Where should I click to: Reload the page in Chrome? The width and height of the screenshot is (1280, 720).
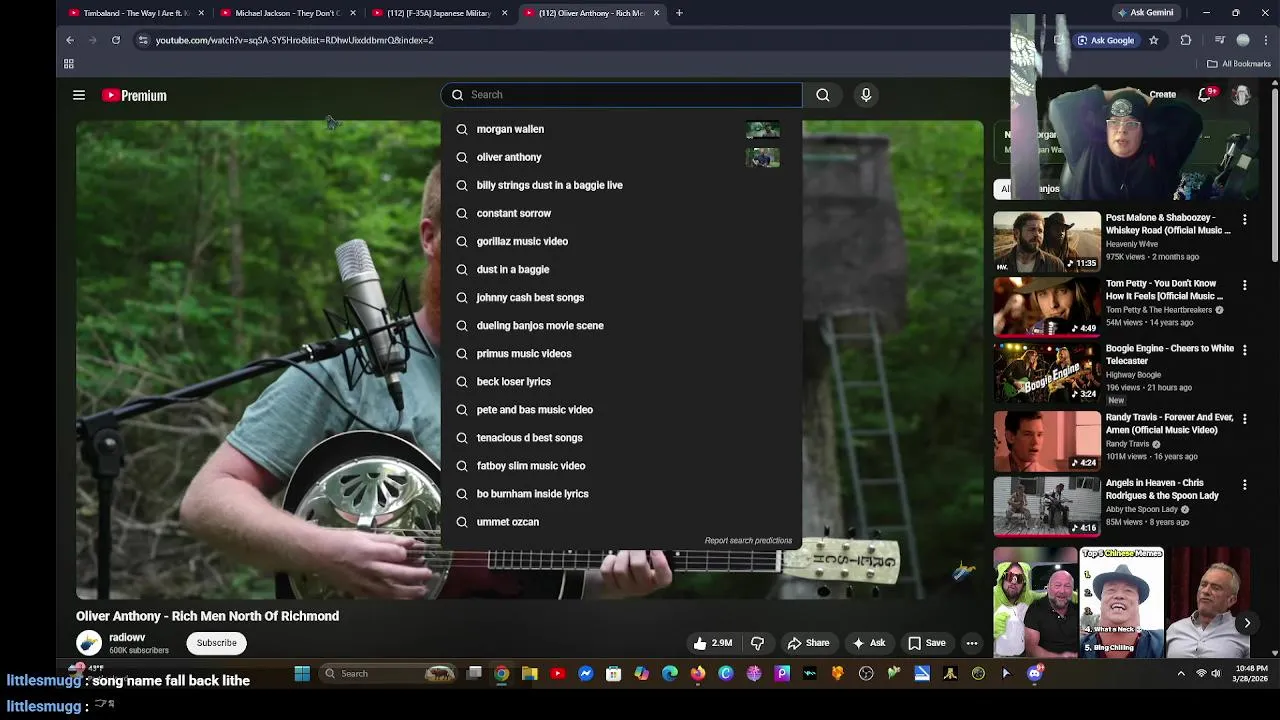point(116,40)
